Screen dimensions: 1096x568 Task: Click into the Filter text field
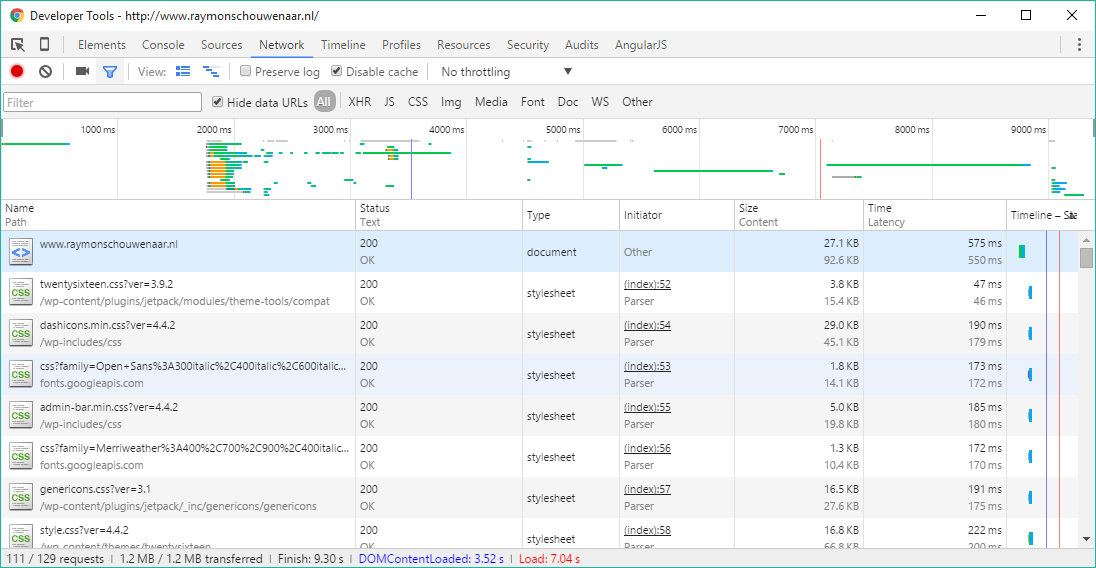102,103
